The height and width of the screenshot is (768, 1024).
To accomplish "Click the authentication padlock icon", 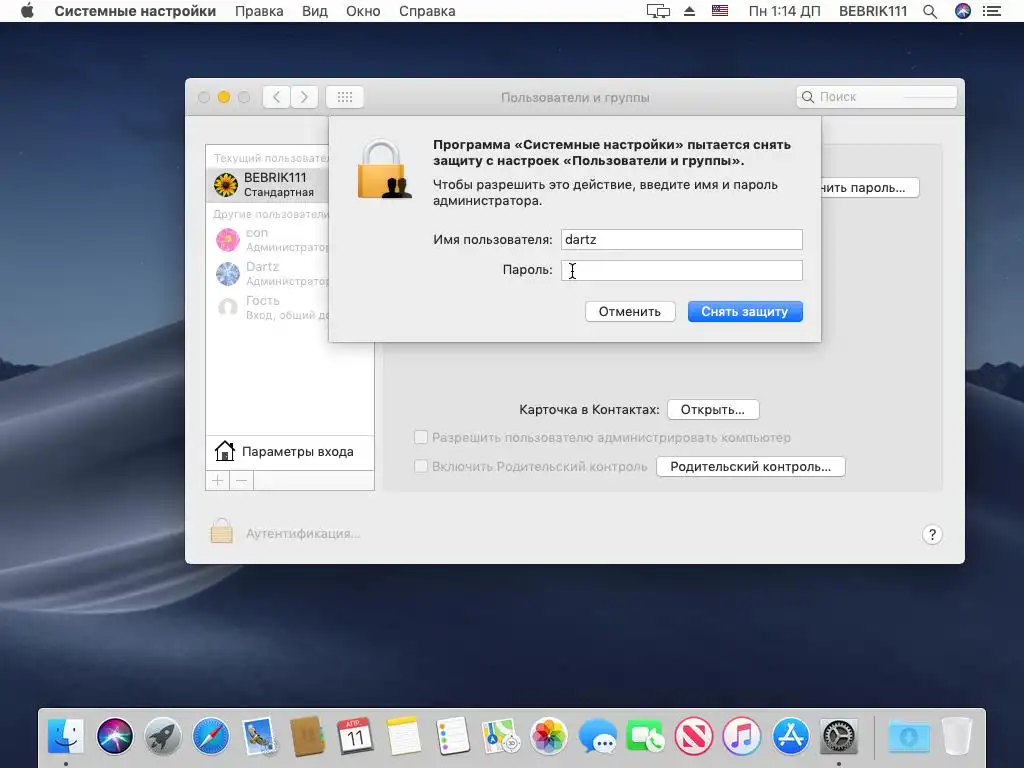I will pos(221,531).
